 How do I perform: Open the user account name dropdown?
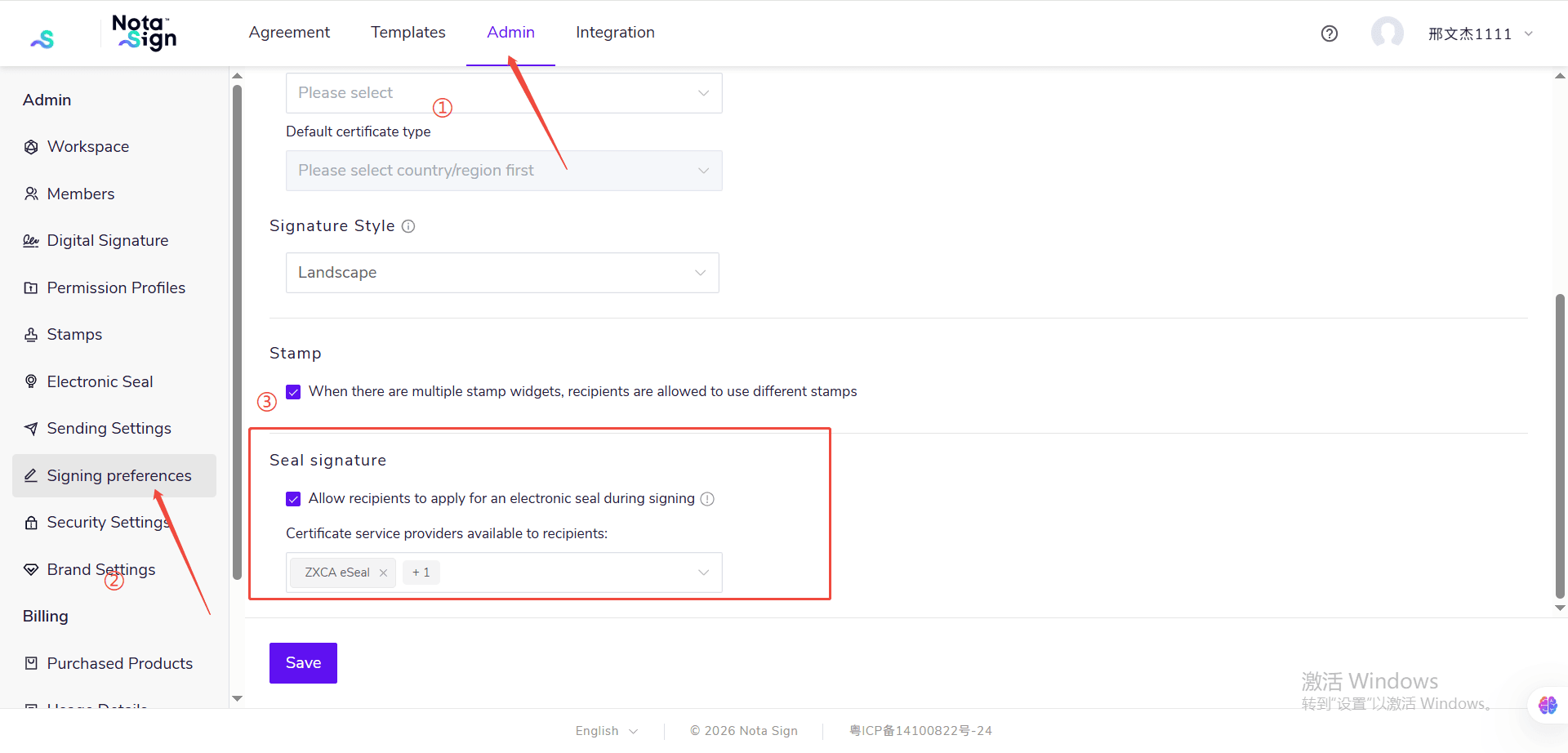(1481, 33)
